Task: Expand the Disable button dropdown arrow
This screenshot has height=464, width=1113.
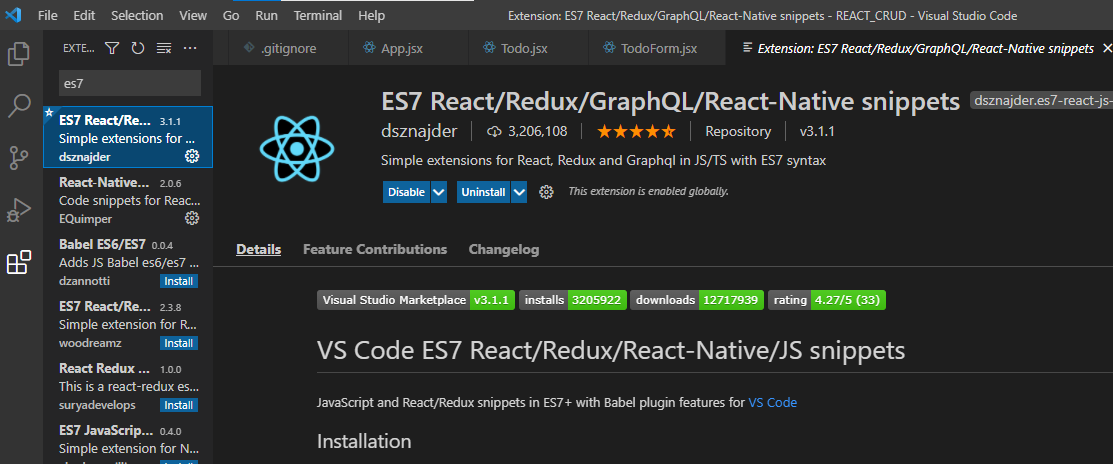Action: (x=439, y=192)
